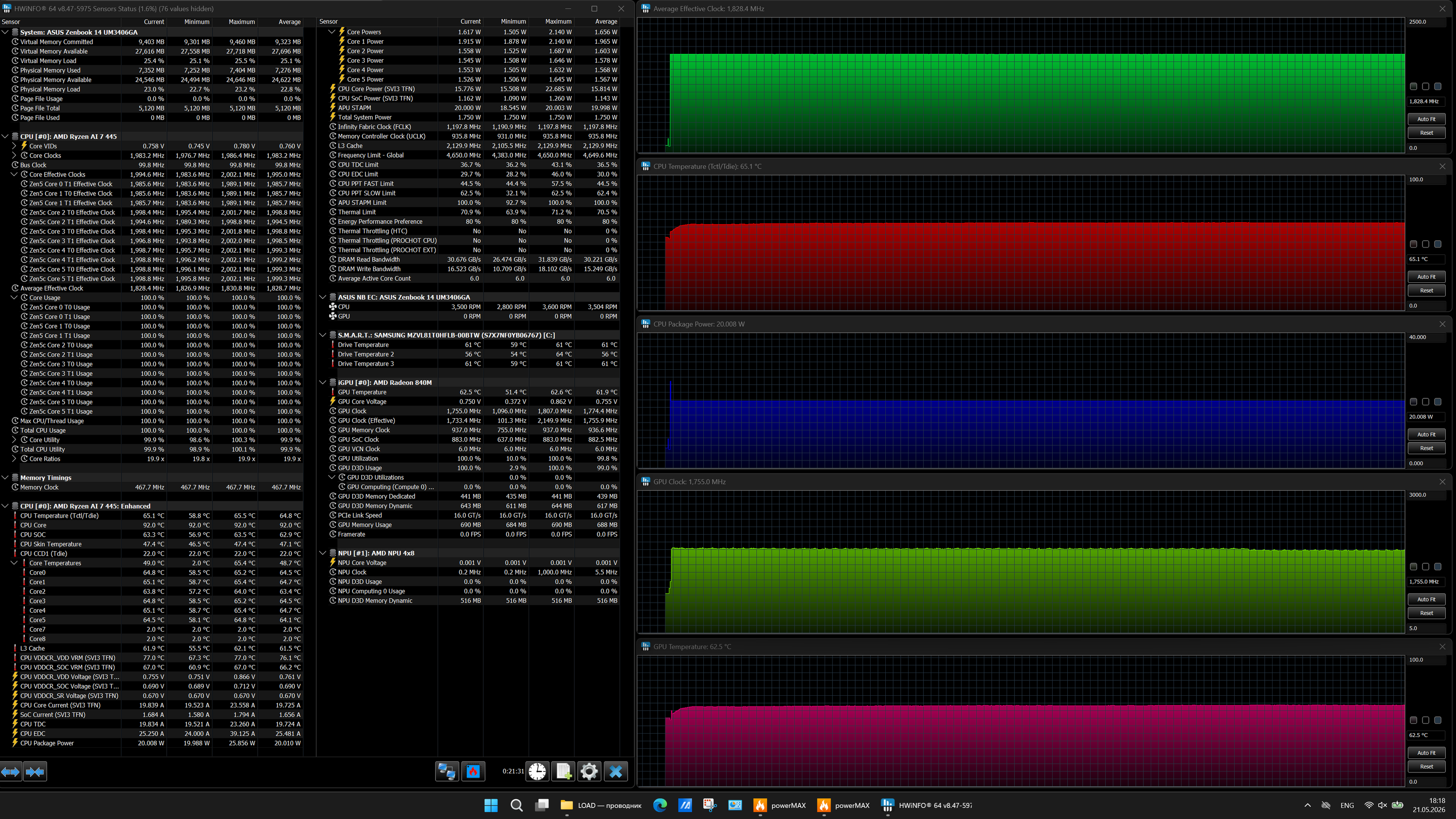1456x819 pixels.
Task: Click the 2500.0 maximum scale field
Action: (x=1426, y=21)
